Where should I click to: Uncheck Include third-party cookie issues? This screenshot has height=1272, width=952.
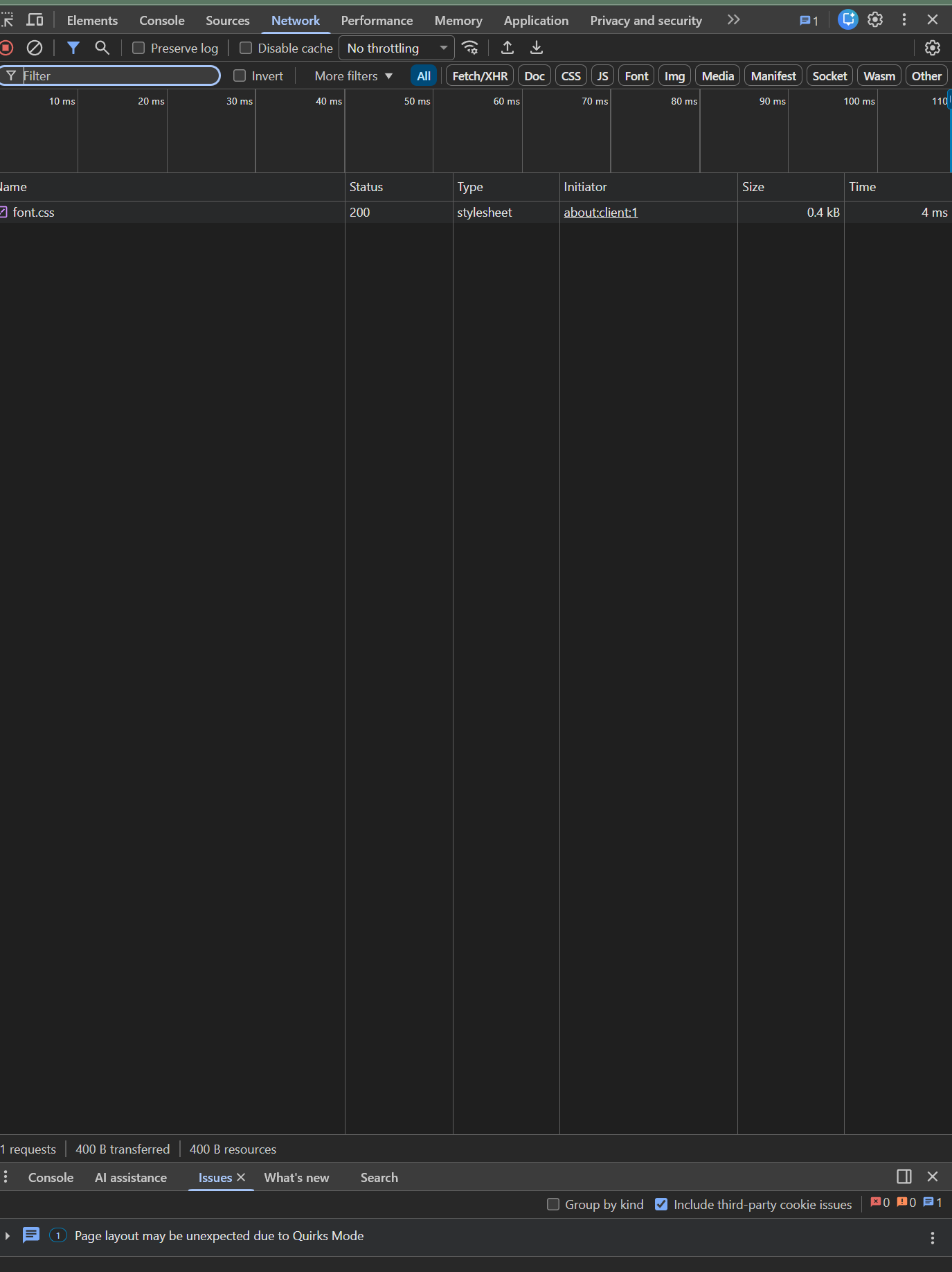tap(661, 1204)
